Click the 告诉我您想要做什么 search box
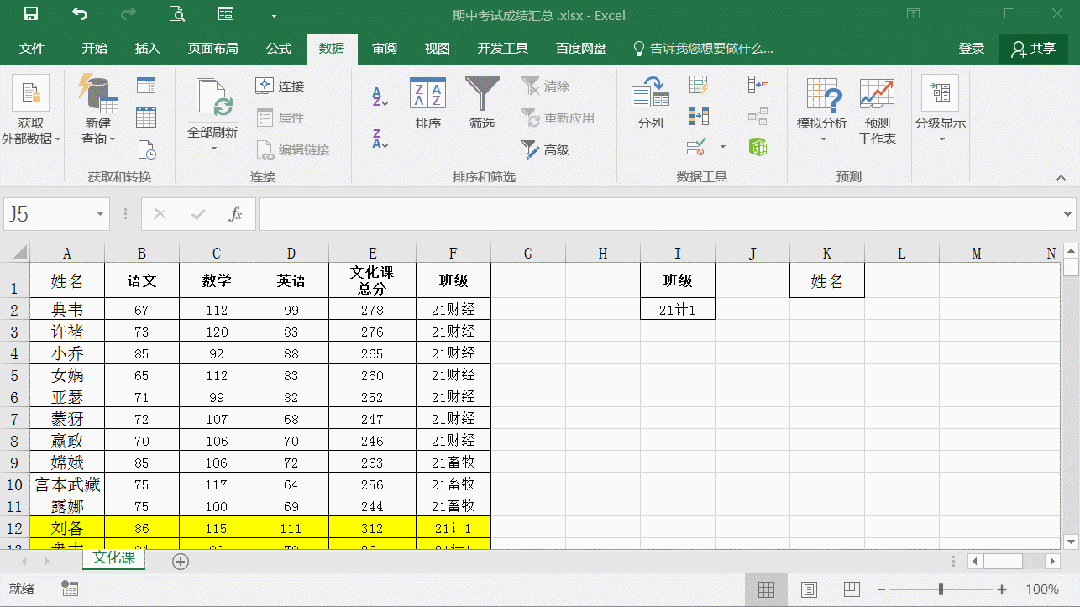1080x607 pixels. pos(704,49)
